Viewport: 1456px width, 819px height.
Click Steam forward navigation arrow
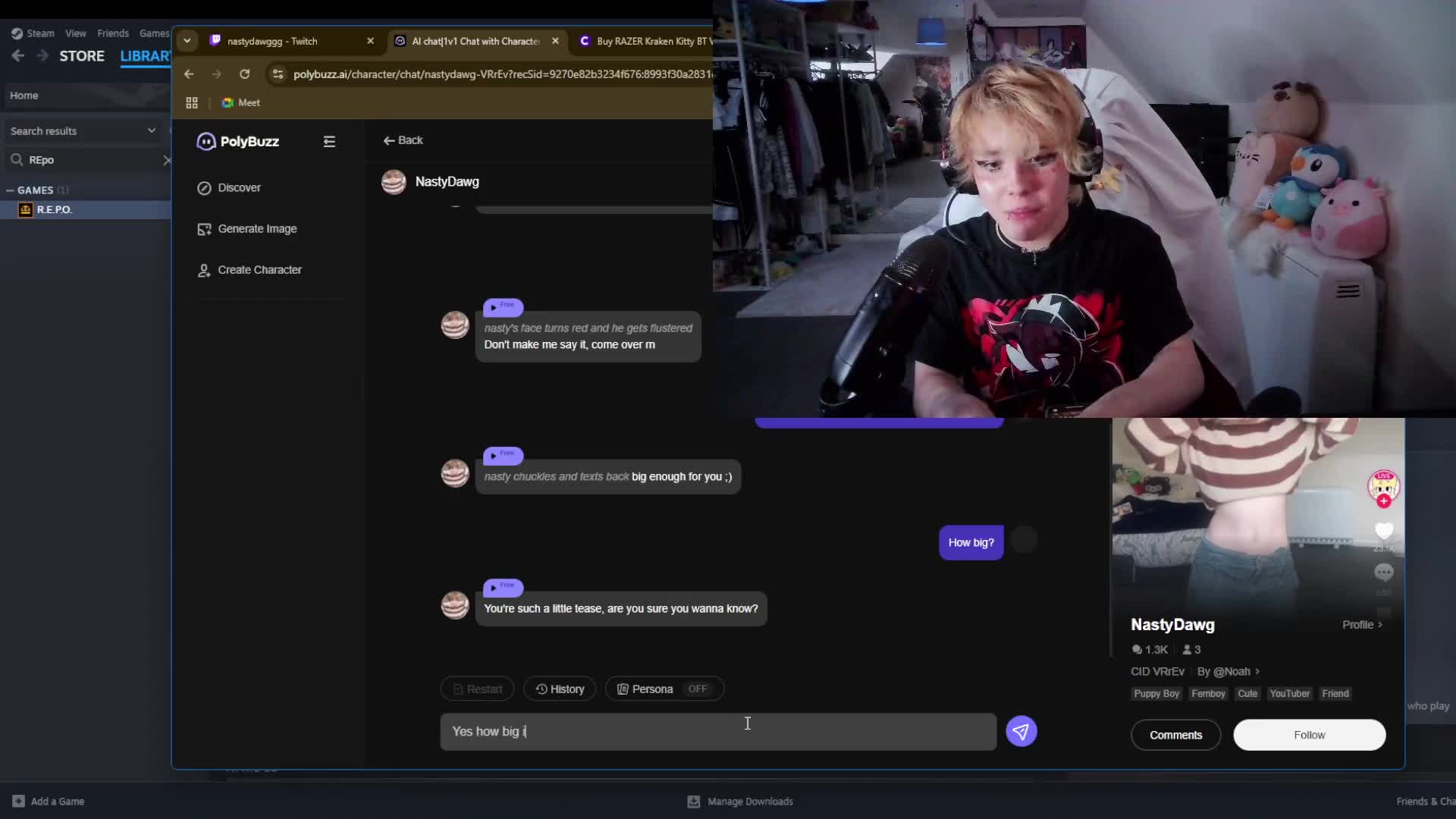42,56
